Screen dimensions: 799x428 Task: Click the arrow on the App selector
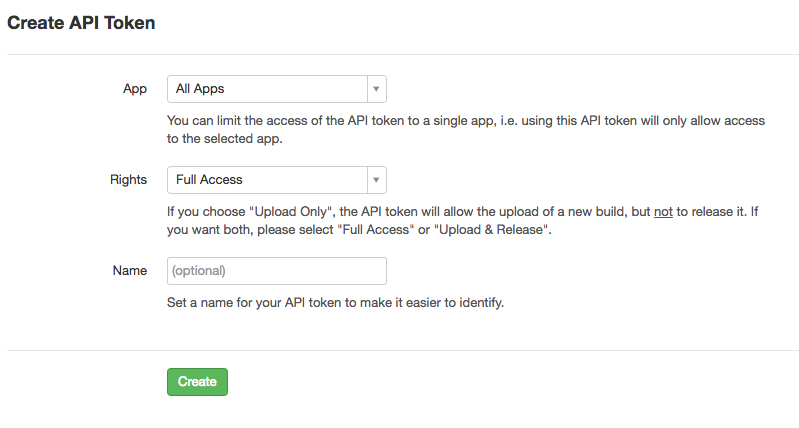pos(376,89)
